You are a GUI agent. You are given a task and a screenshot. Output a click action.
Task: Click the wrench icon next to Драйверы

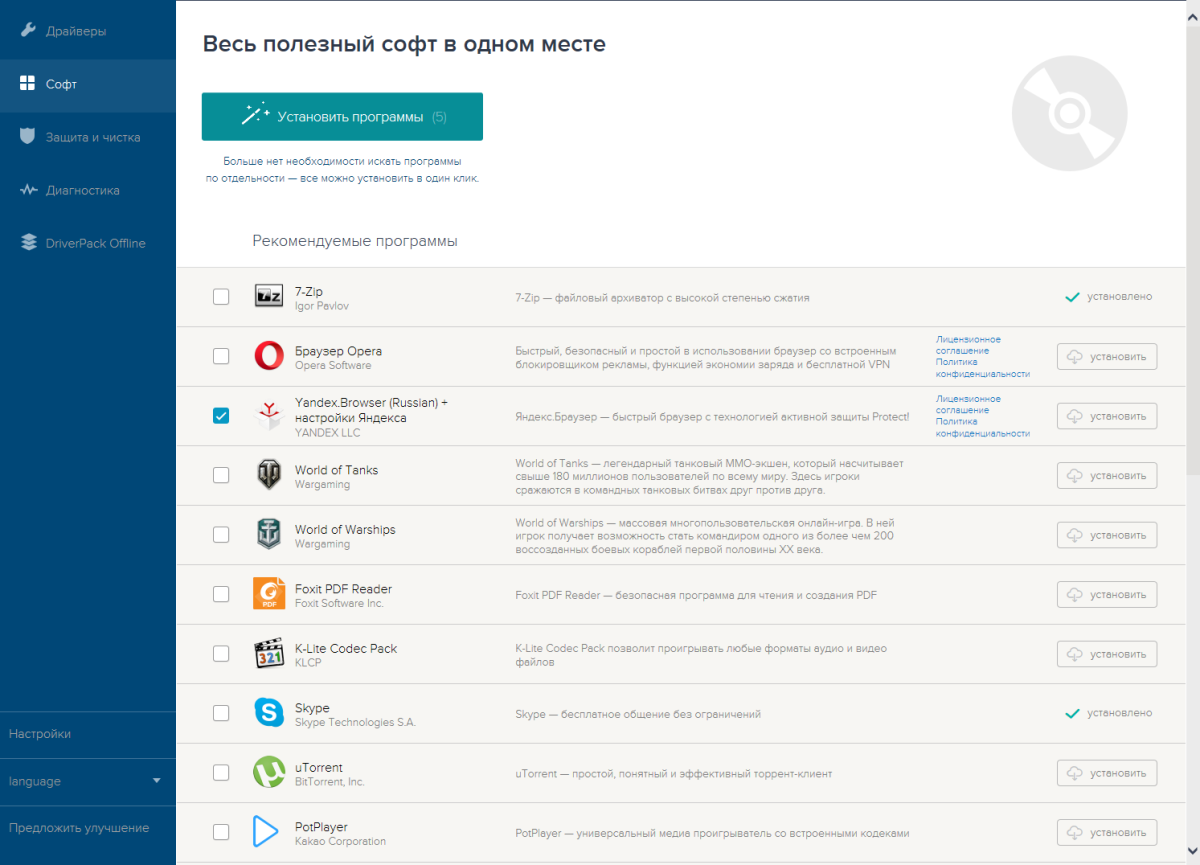28,31
